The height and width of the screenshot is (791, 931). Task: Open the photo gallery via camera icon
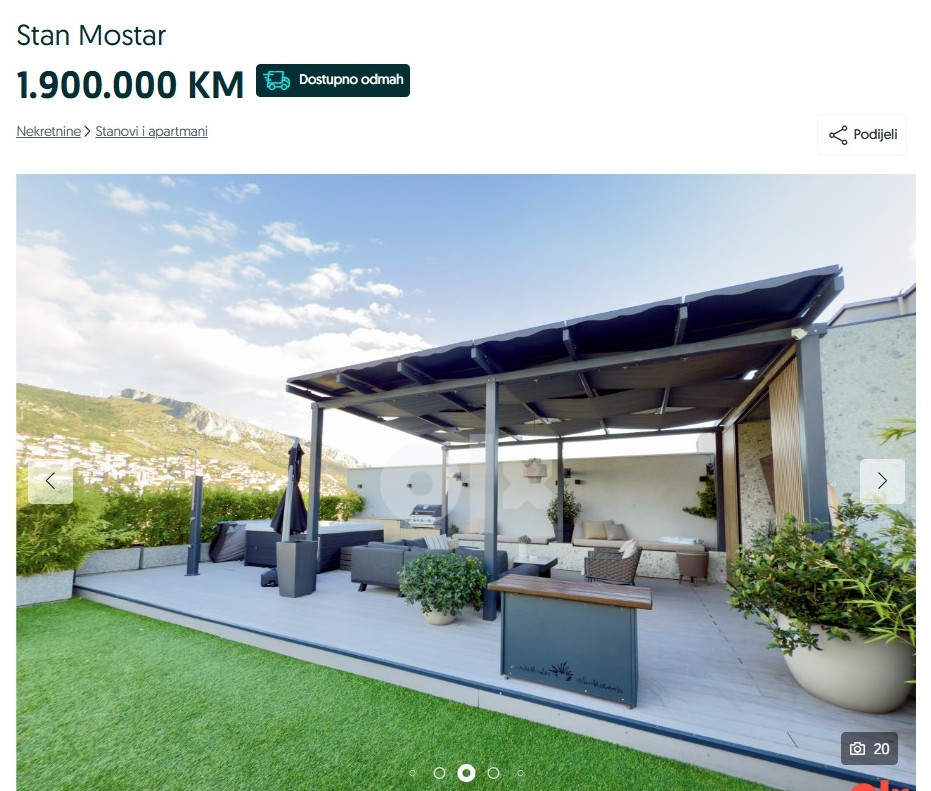(857, 749)
